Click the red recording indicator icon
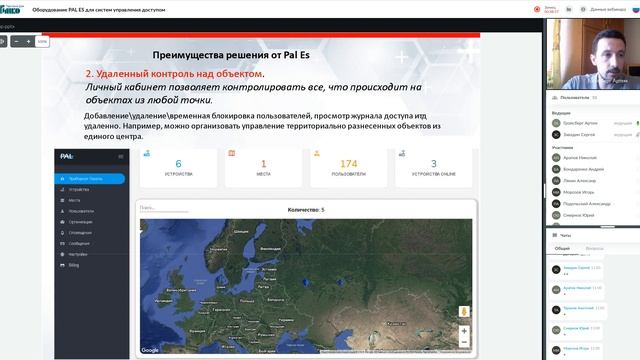This screenshot has height=360, width=640. click(x=537, y=9)
